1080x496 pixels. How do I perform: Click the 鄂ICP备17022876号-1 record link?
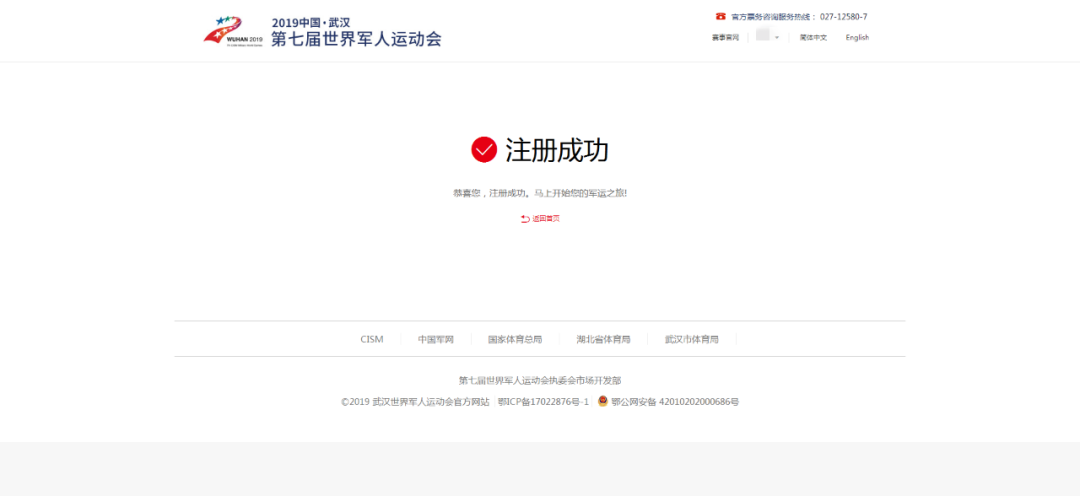[x=543, y=401]
